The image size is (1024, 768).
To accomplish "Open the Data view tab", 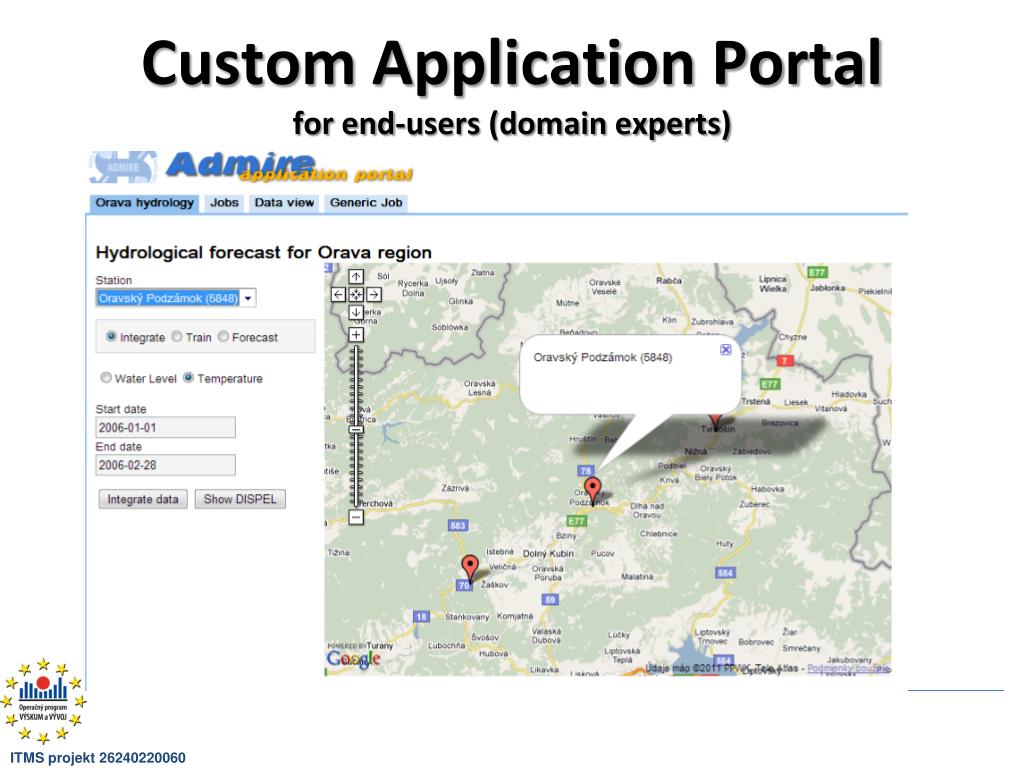I will tap(284, 203).
